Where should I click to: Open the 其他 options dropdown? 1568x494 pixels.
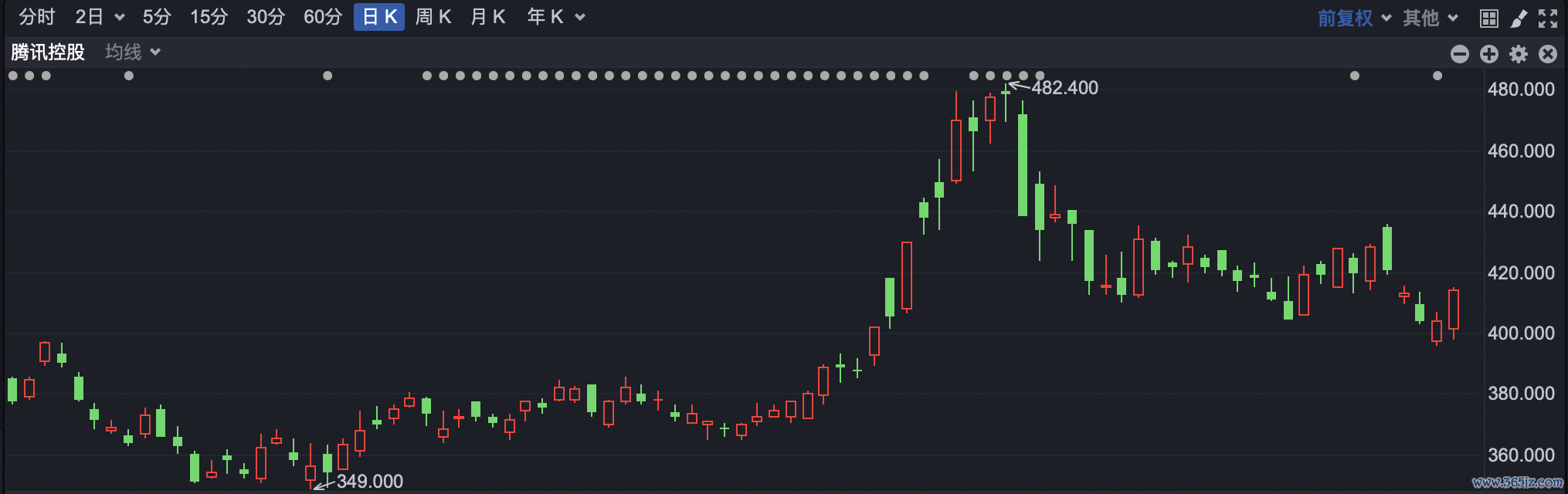point(1430,18)
